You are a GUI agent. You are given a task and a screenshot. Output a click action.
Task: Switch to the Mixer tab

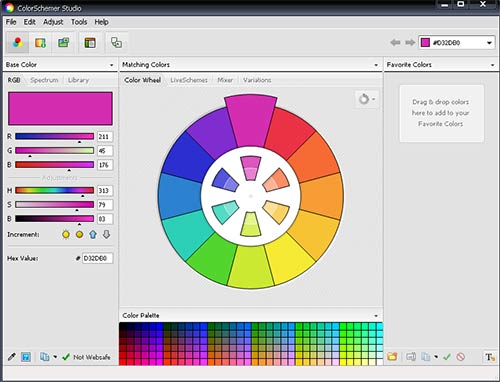pyautogui.click(x=225, y=80)
